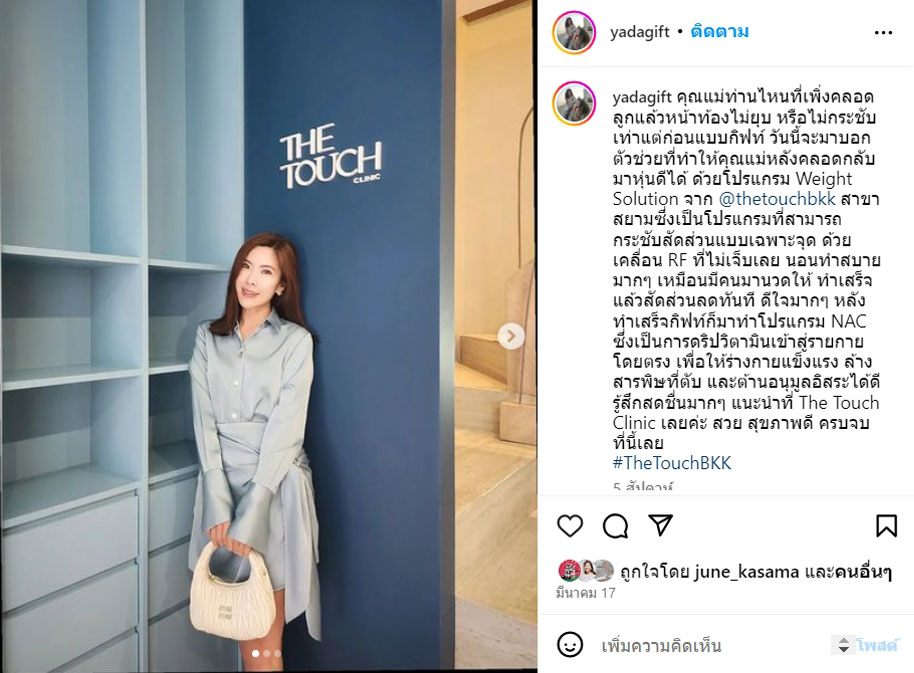The image size is (914, 673).
Task: Select third carousel dot indicator
Action: click(x=277, y=653)
